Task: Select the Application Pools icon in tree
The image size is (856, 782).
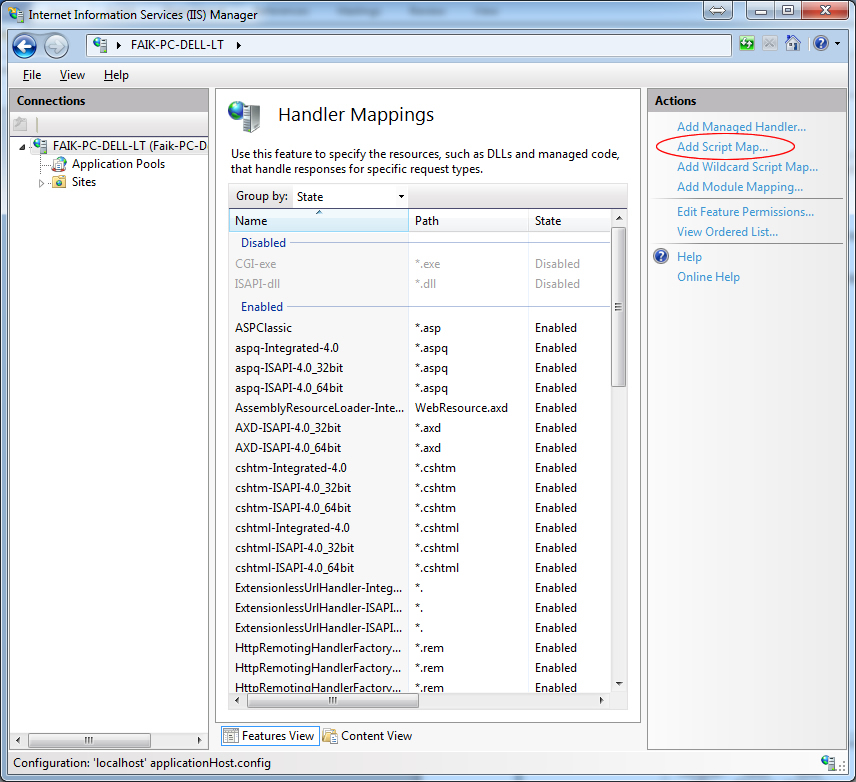Action: (x=59, y=164)
